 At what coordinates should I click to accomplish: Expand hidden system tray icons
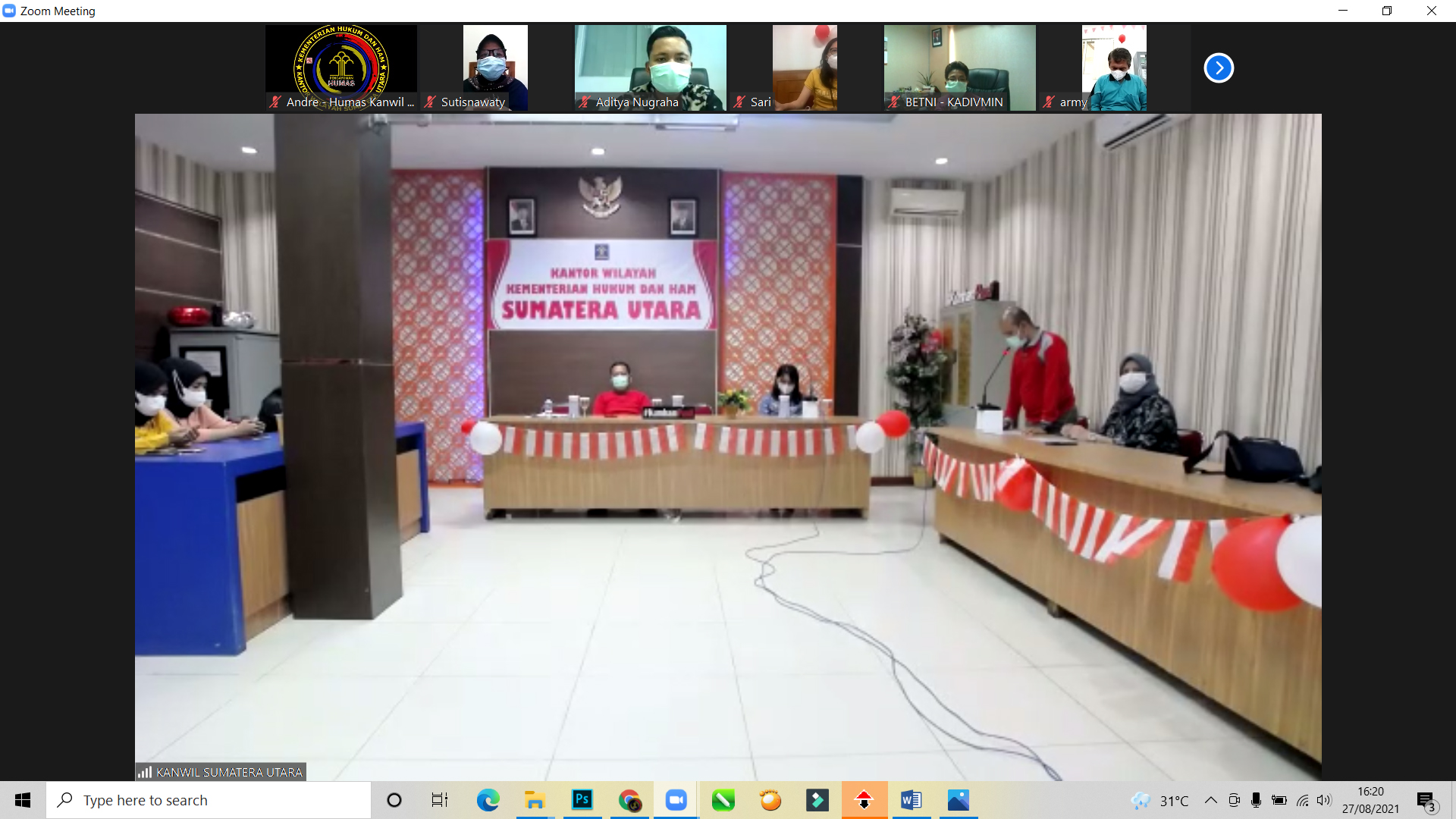click(1210, 800)
